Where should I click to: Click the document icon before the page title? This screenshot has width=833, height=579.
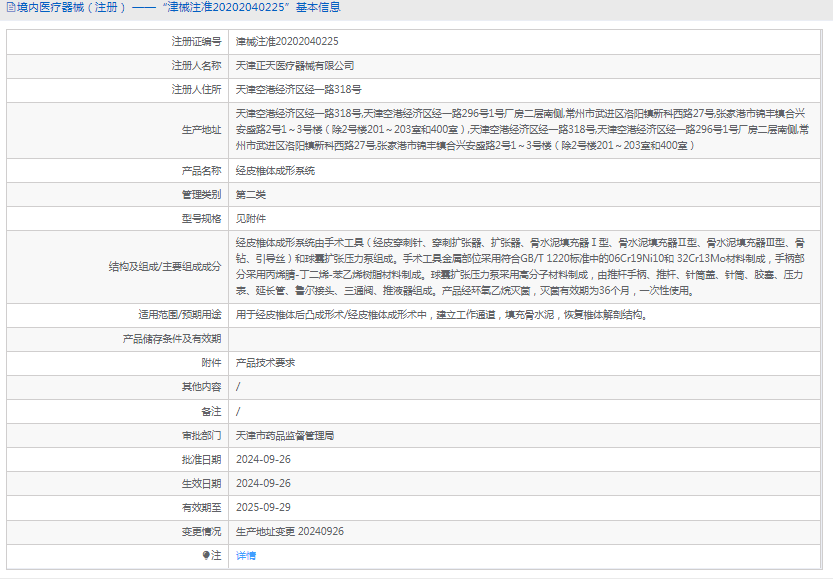tap(11, 7)
